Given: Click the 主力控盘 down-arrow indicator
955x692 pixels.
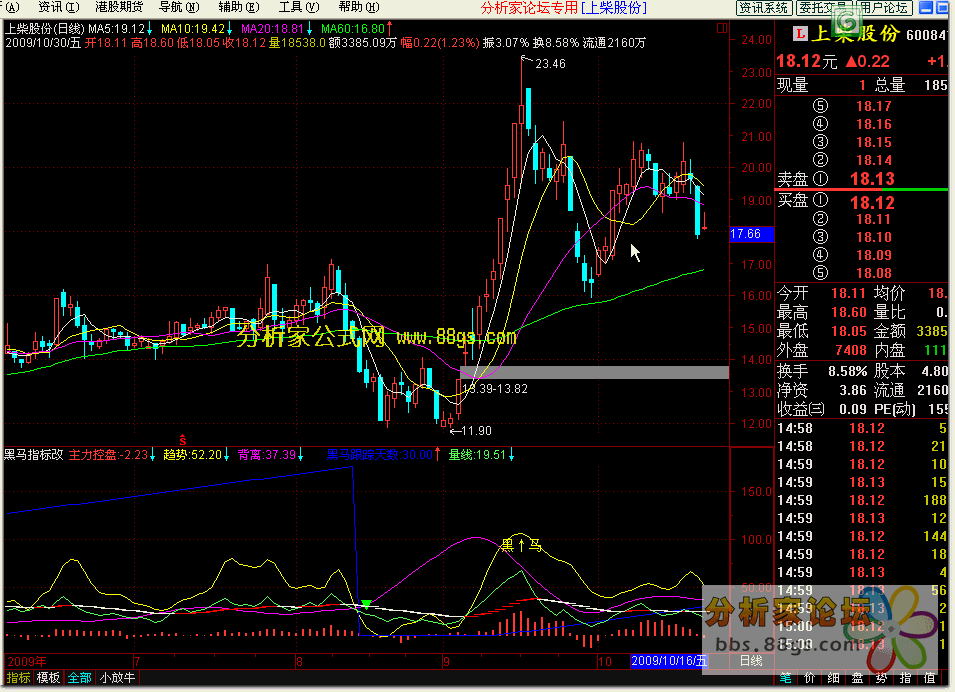Looking at the screenshot, I should 152,454.
